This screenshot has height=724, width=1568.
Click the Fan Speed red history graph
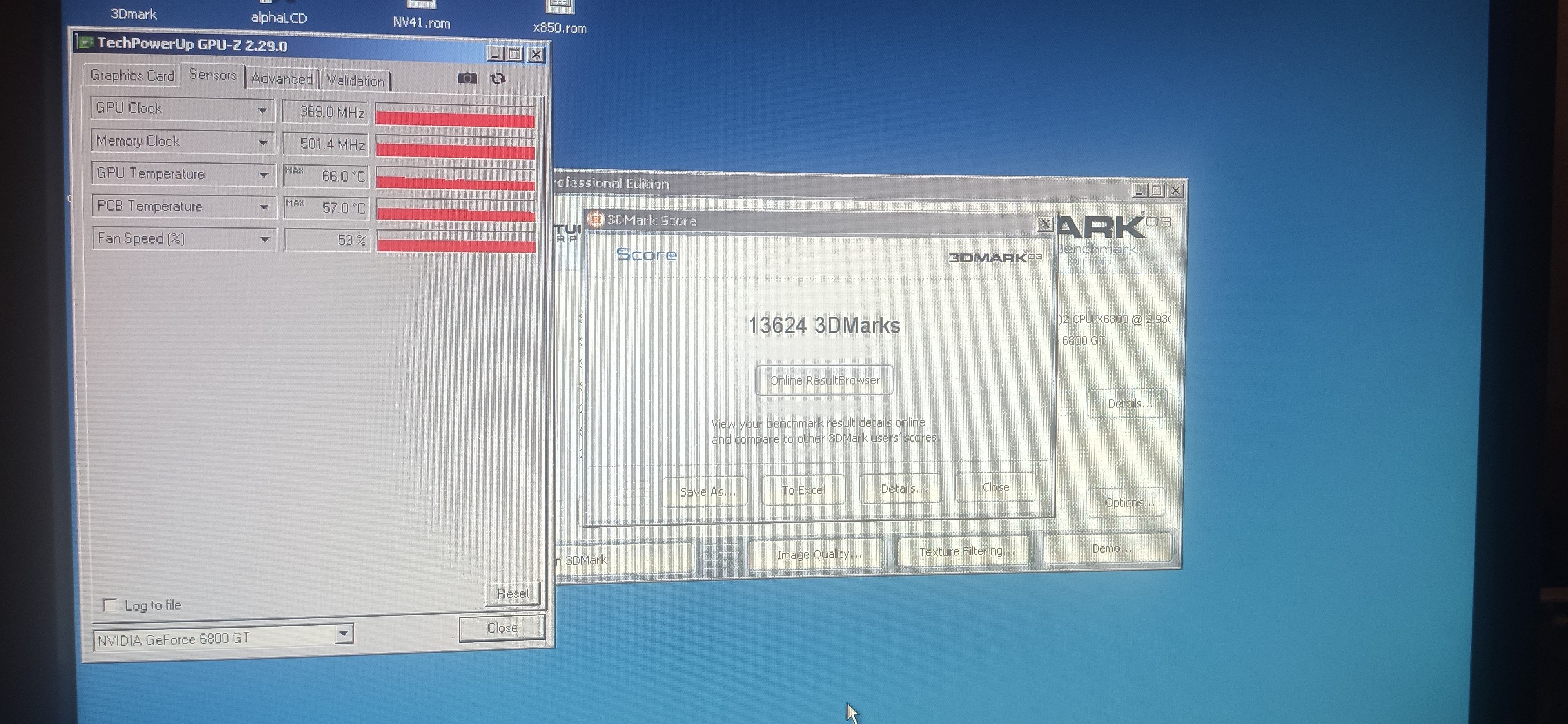point(457,240)
